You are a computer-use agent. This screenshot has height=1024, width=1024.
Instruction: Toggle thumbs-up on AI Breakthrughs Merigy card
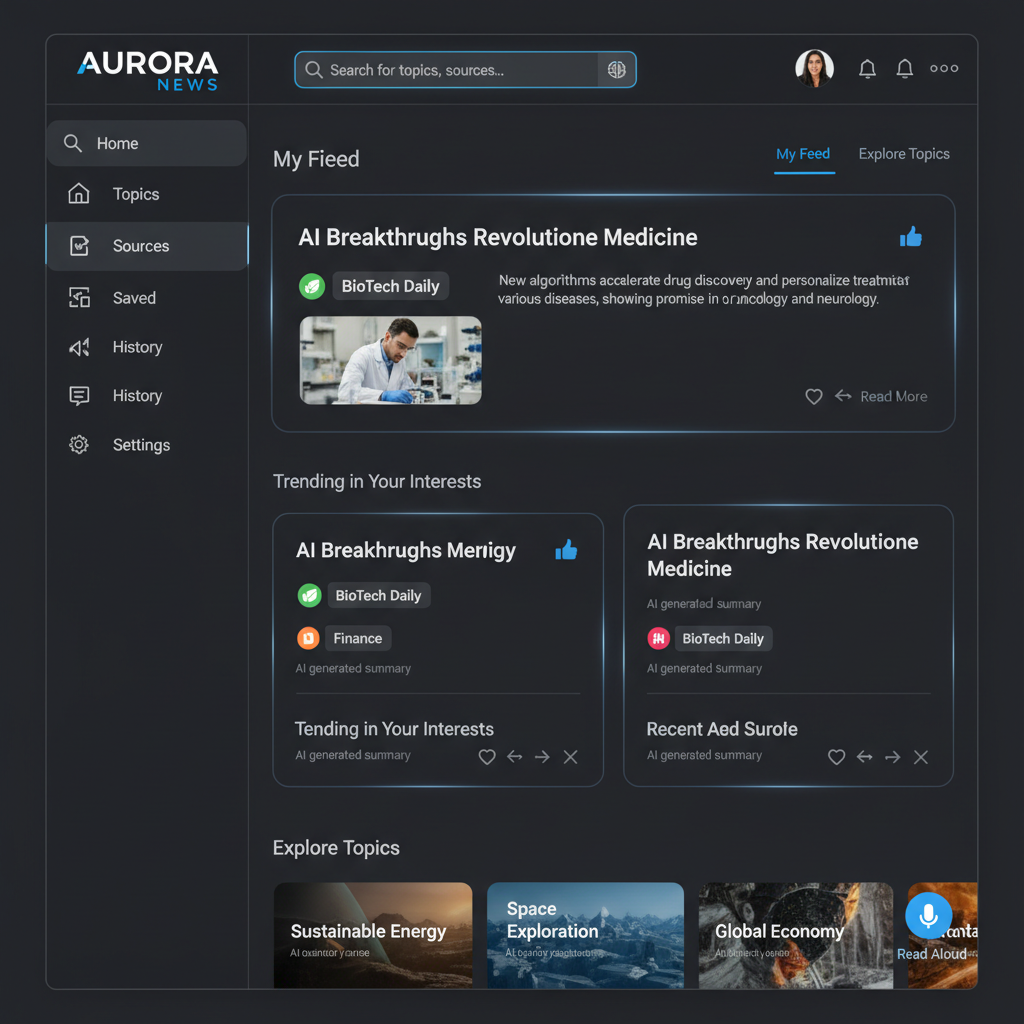click(566, 550)
